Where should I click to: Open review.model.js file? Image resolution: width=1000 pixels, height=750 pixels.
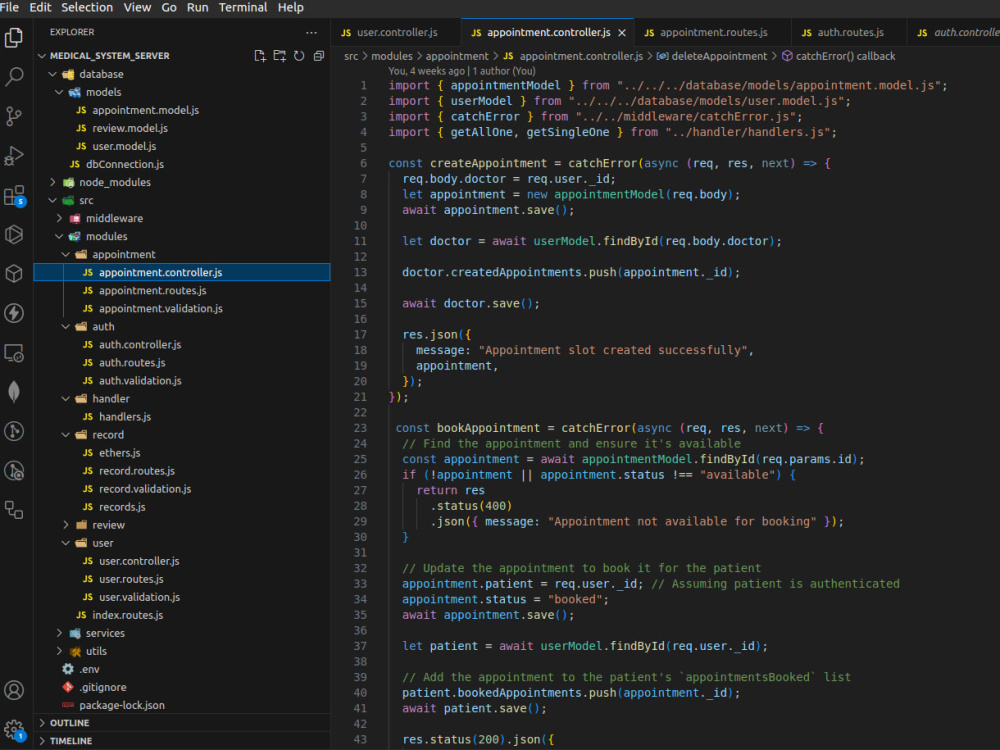[130, 128]
